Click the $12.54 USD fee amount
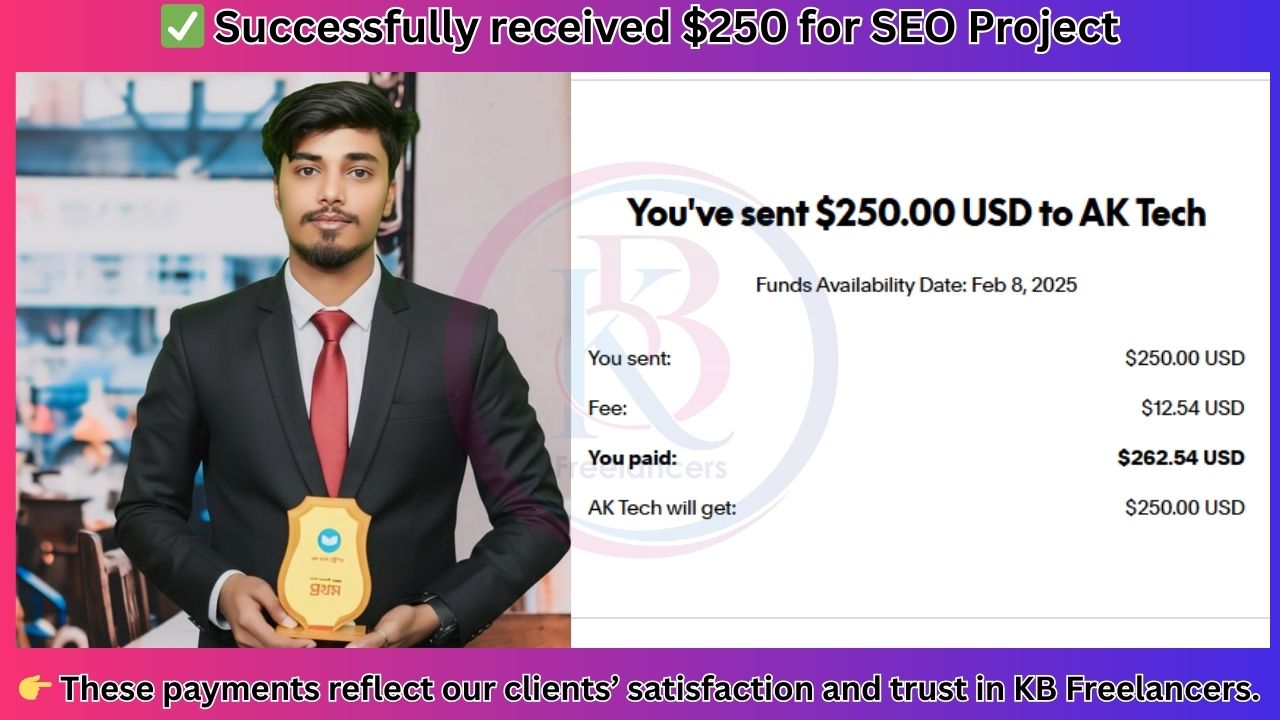 [1192, 408]
